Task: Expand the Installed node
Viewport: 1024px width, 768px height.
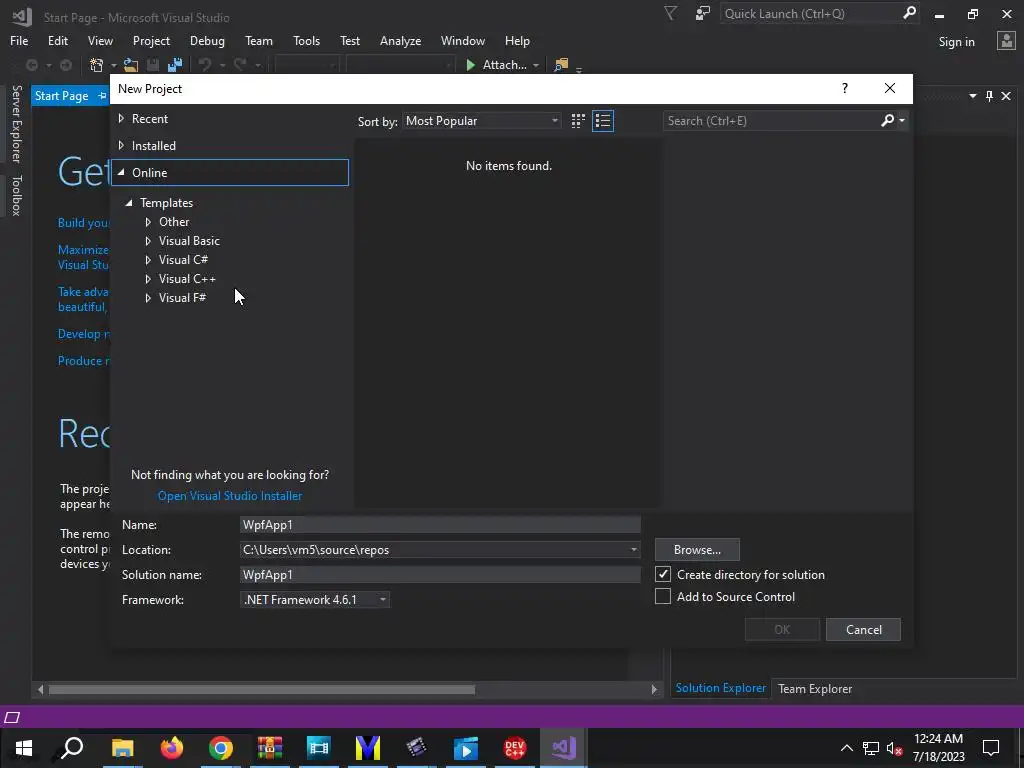Action: point(121,145)
